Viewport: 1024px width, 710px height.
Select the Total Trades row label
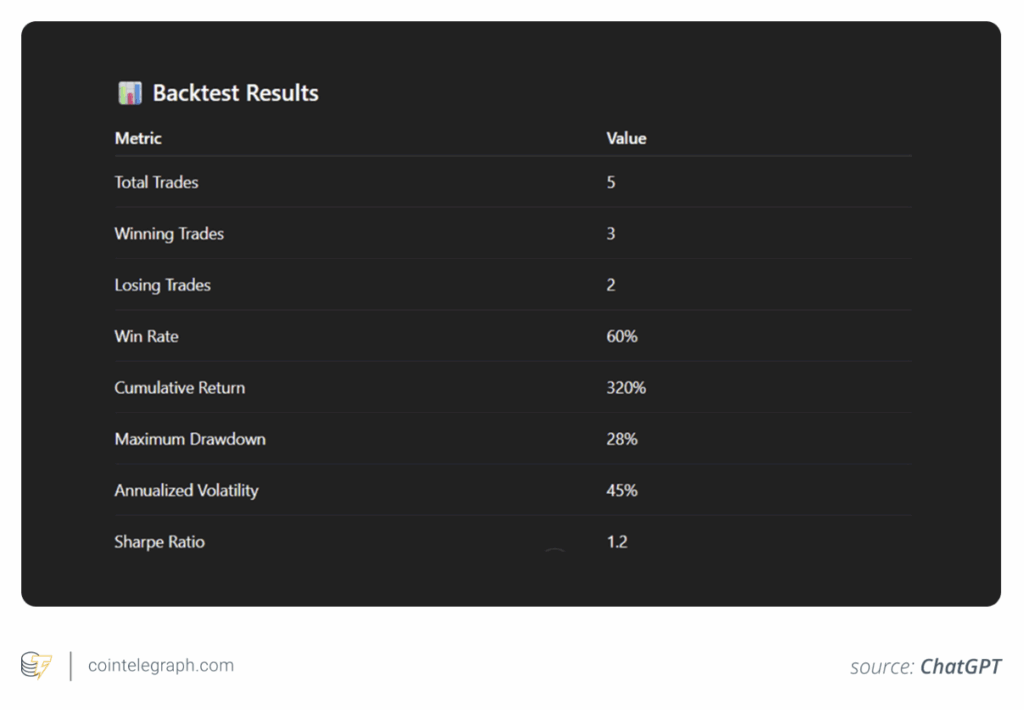coord(156,182)
